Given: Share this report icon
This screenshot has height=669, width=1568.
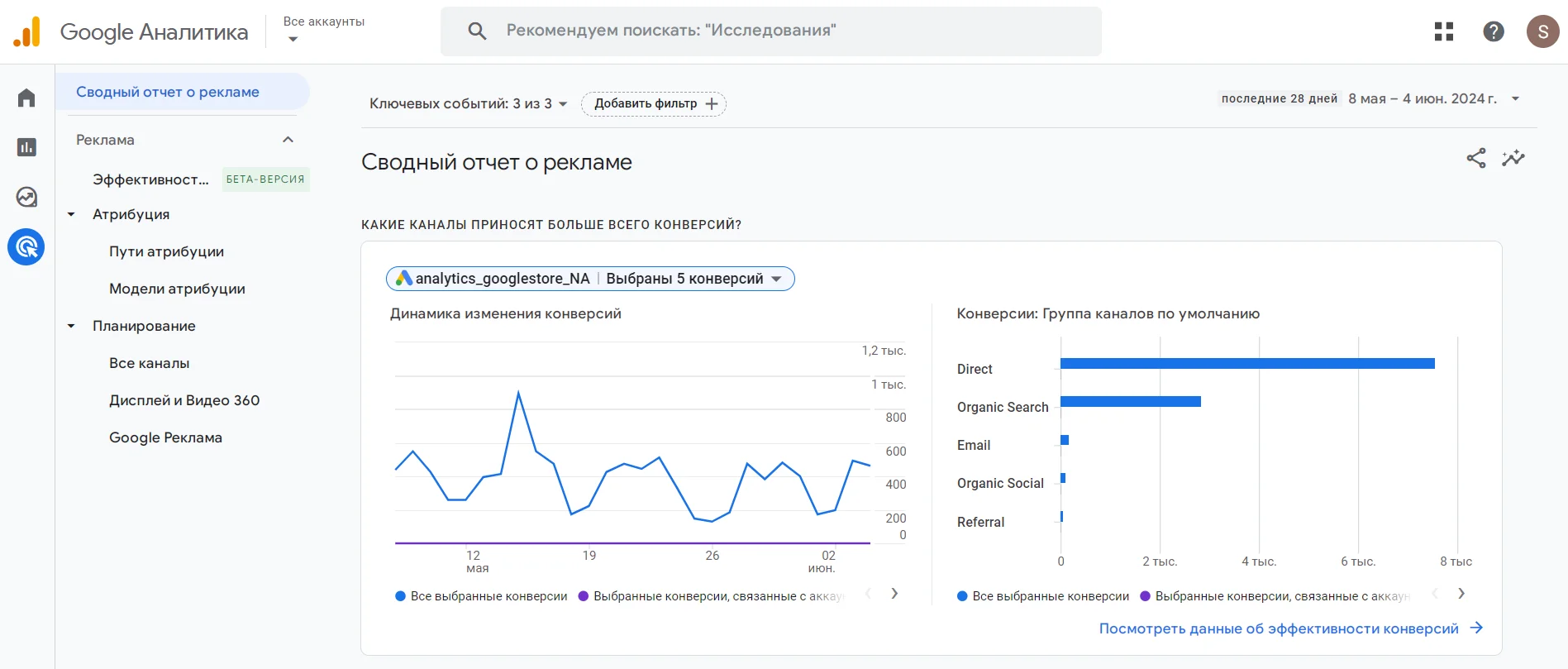Looking at the screenshot, I should coord(1476,158).
